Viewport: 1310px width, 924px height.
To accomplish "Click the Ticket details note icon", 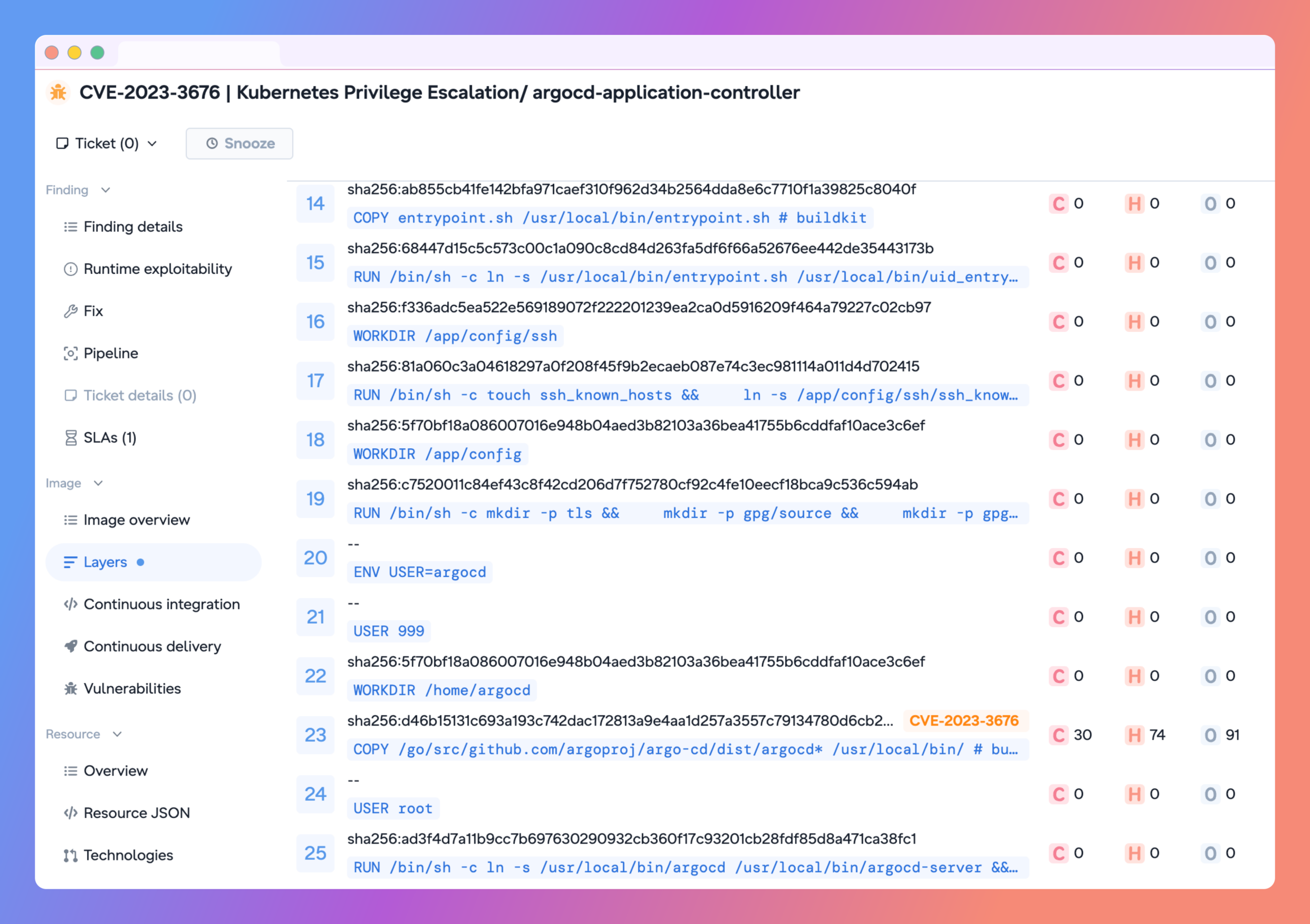I will (70, 396).
